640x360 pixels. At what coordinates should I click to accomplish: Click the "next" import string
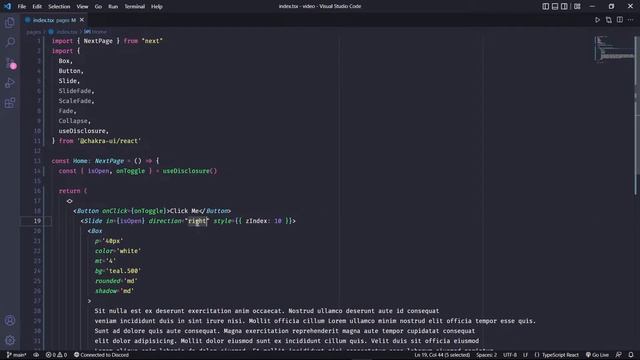pos(152,41)
